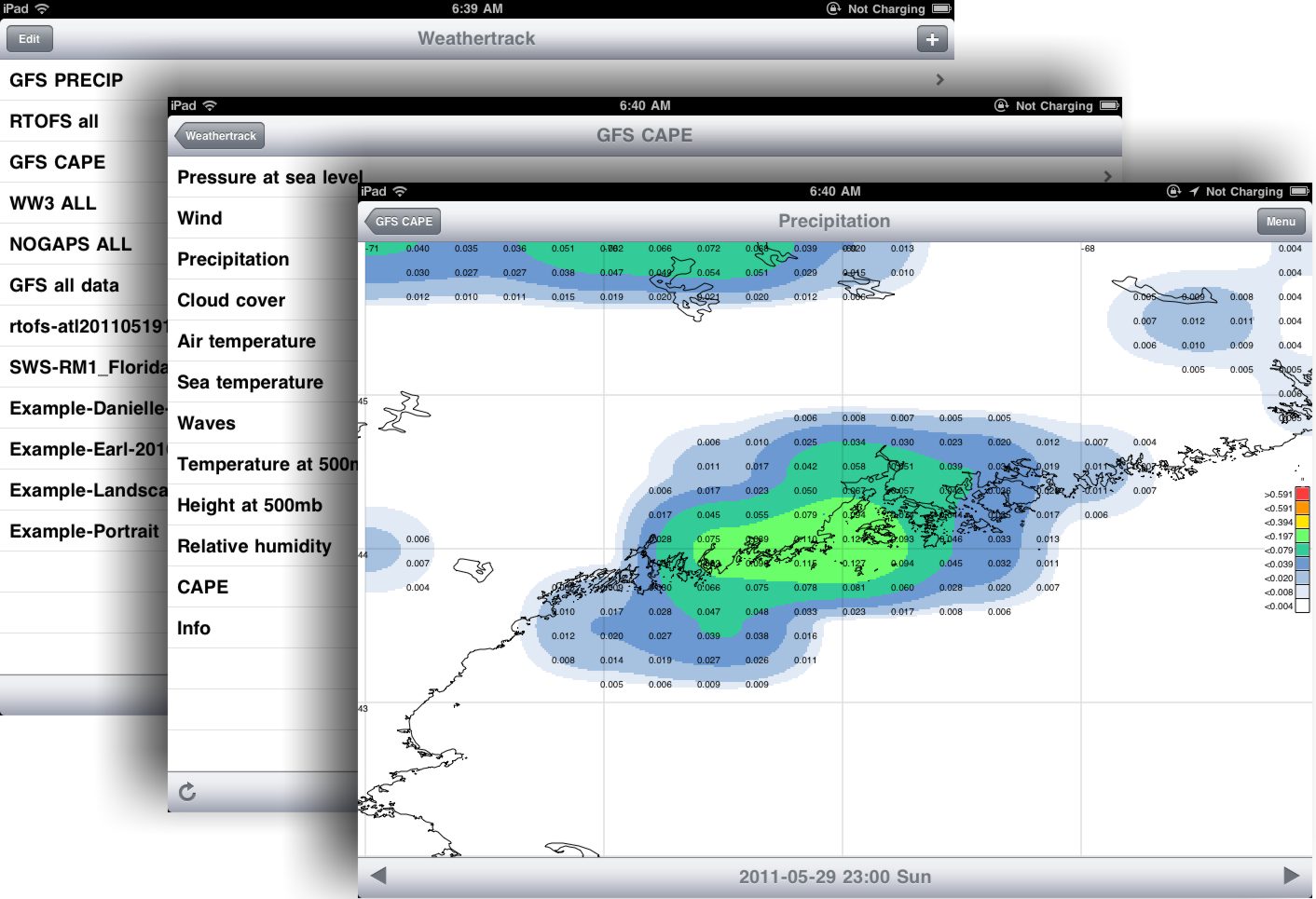This screenshot has height=899, width=1316.
Task: Click orientation lock icon in GFS CAPE status bar
Action: [x=1002, y=105]
